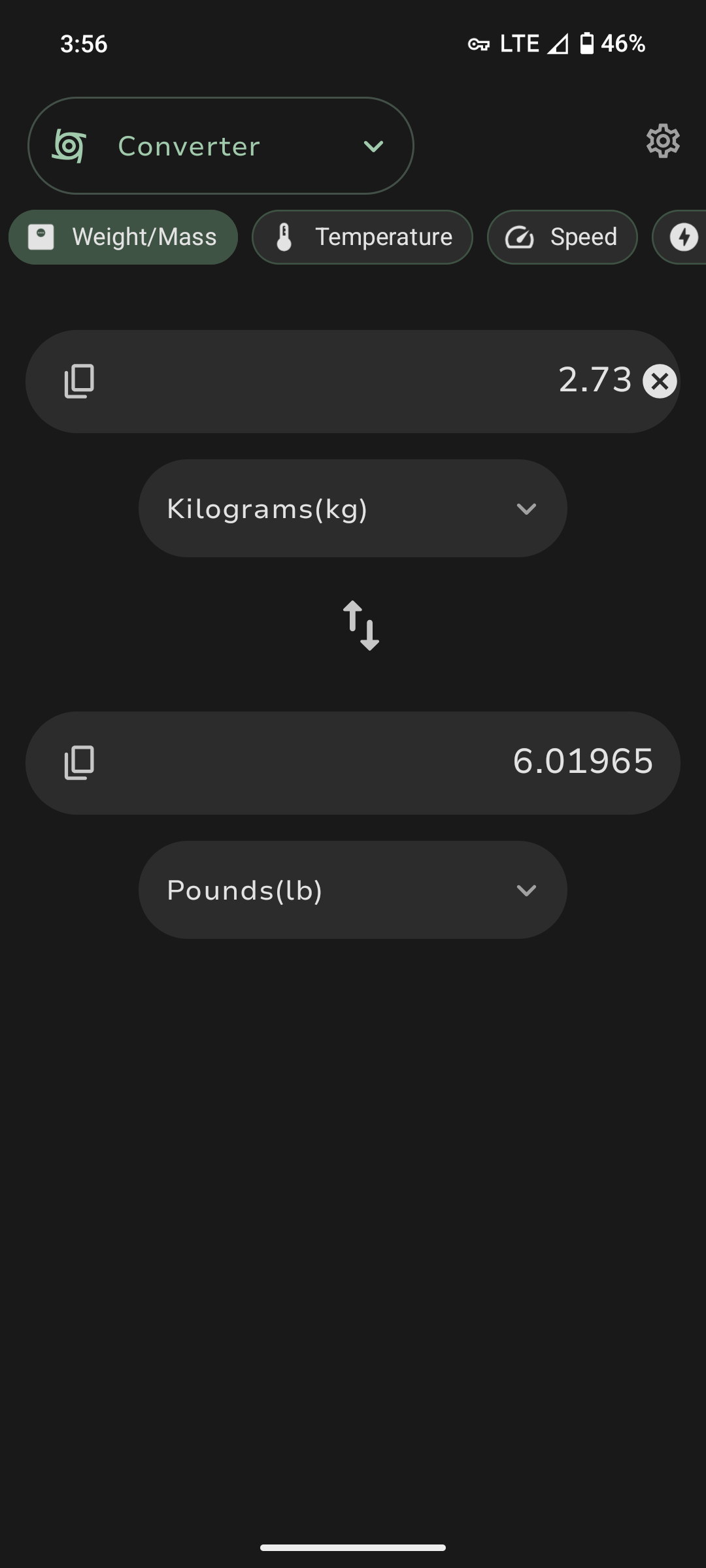
Task: Open the Kilograms(kg) unit dropdown
Action: pyautogui.click(x=352, y=508)
